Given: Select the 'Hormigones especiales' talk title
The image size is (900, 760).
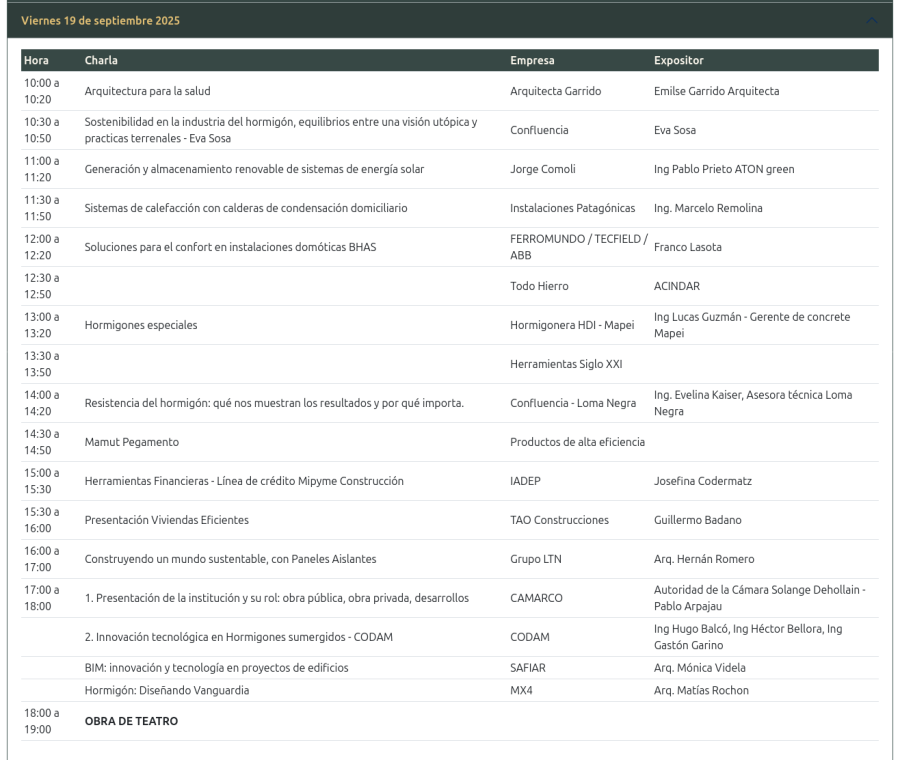Looking at the screenshot, I should click(141, 325).
